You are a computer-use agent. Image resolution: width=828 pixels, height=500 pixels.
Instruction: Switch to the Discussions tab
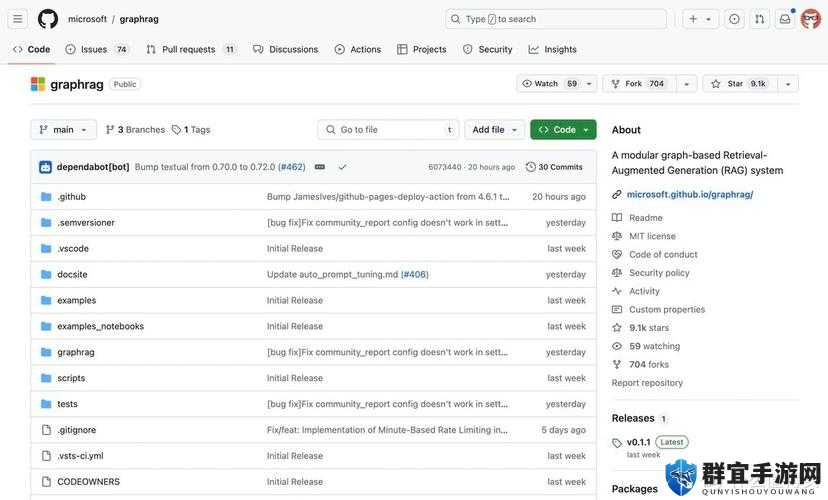tap(286, 49)
